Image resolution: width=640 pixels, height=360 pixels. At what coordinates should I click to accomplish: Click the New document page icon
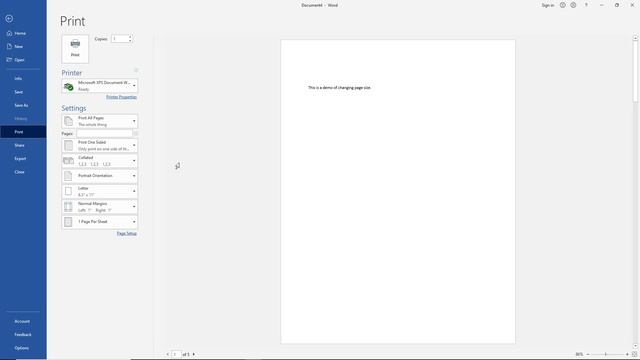[9, 47]
